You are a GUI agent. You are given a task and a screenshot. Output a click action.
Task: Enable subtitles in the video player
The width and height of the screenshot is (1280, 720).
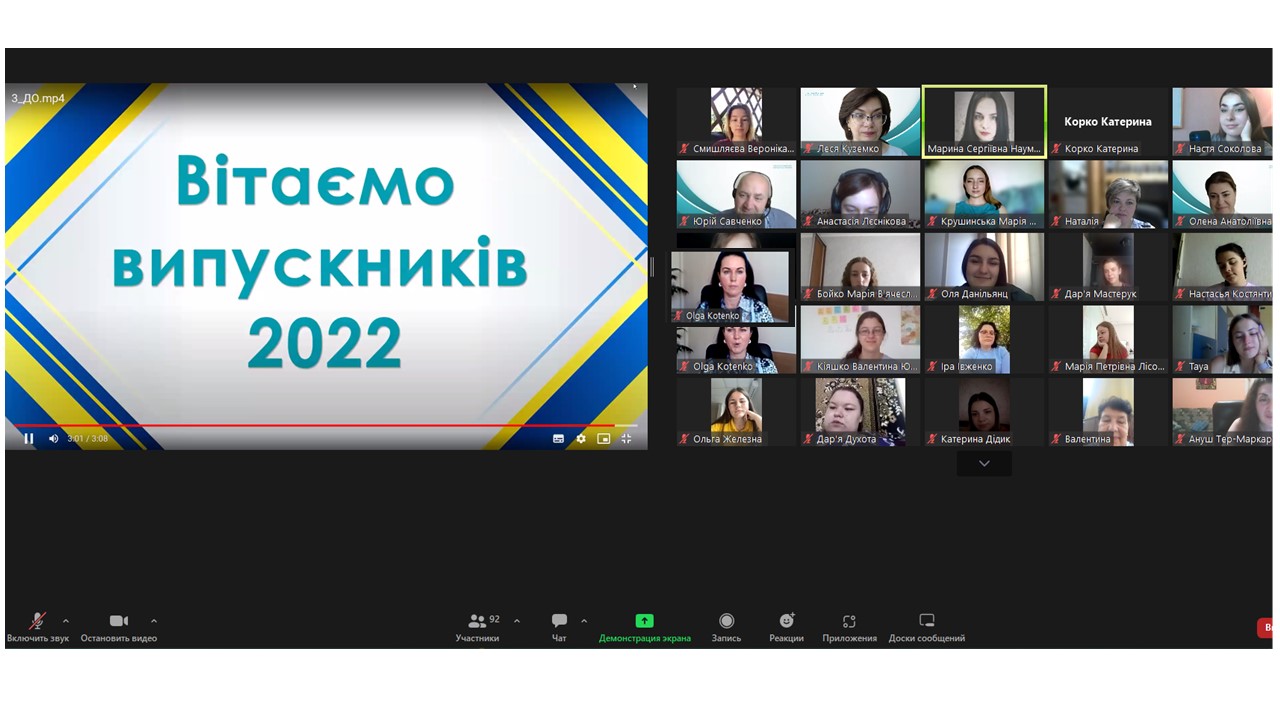pyautogui.click(x=558, y=438)
